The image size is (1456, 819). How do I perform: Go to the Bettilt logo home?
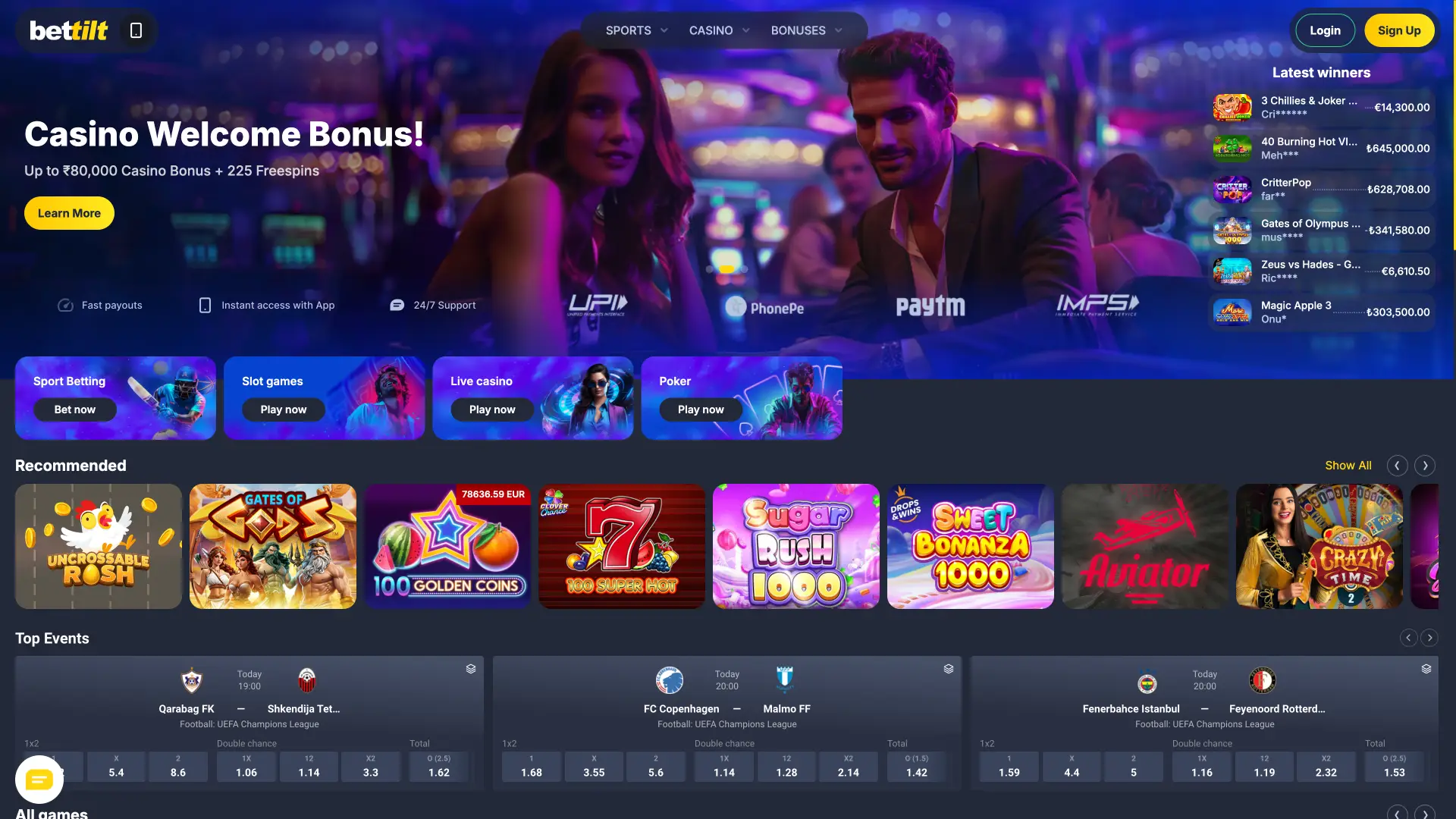point(69,30)
